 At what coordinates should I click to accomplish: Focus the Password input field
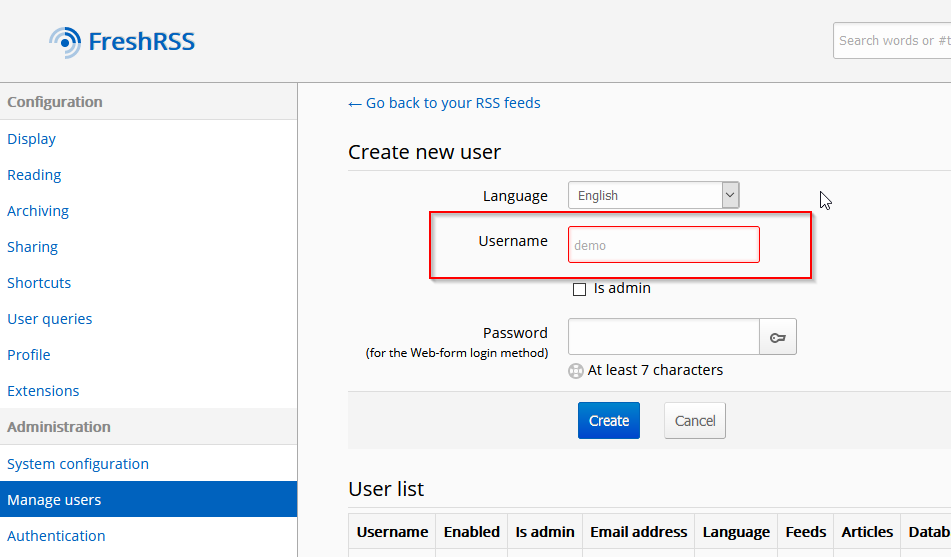(664, 337)
